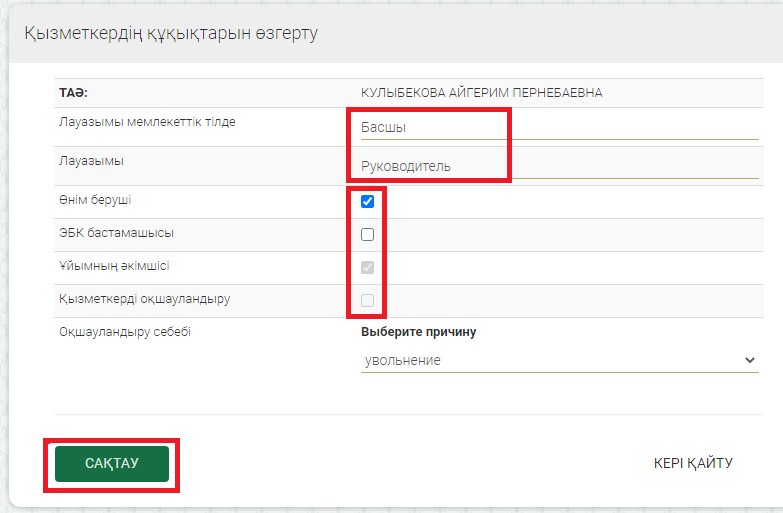Uncheck the Өнім беруші checkbox

[367, 201]
